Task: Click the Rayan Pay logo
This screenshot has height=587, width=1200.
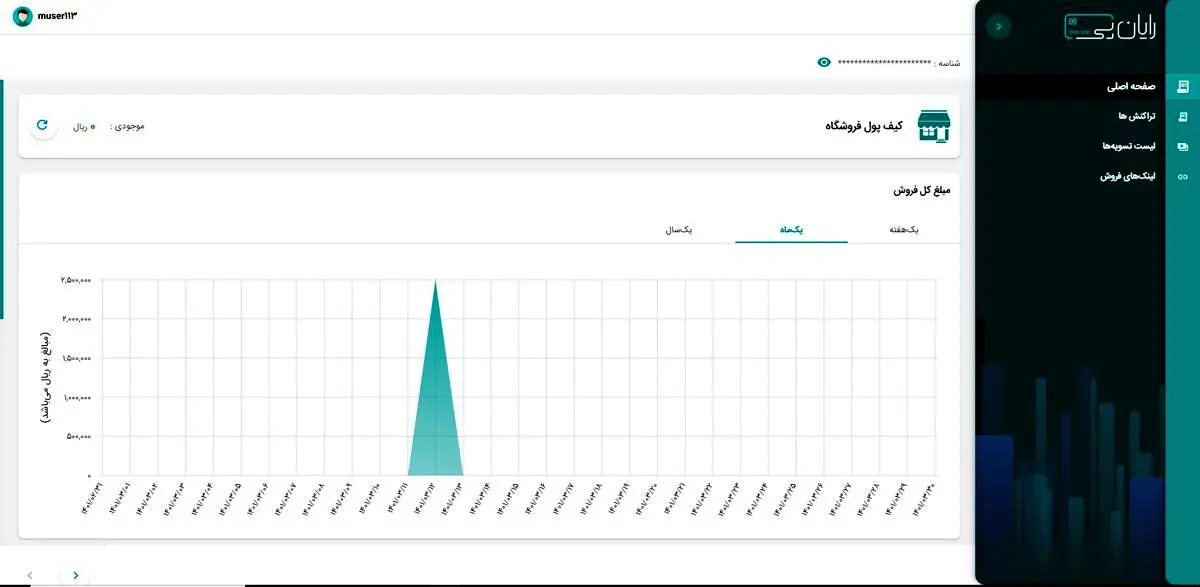Action: tap(1110, 28)
